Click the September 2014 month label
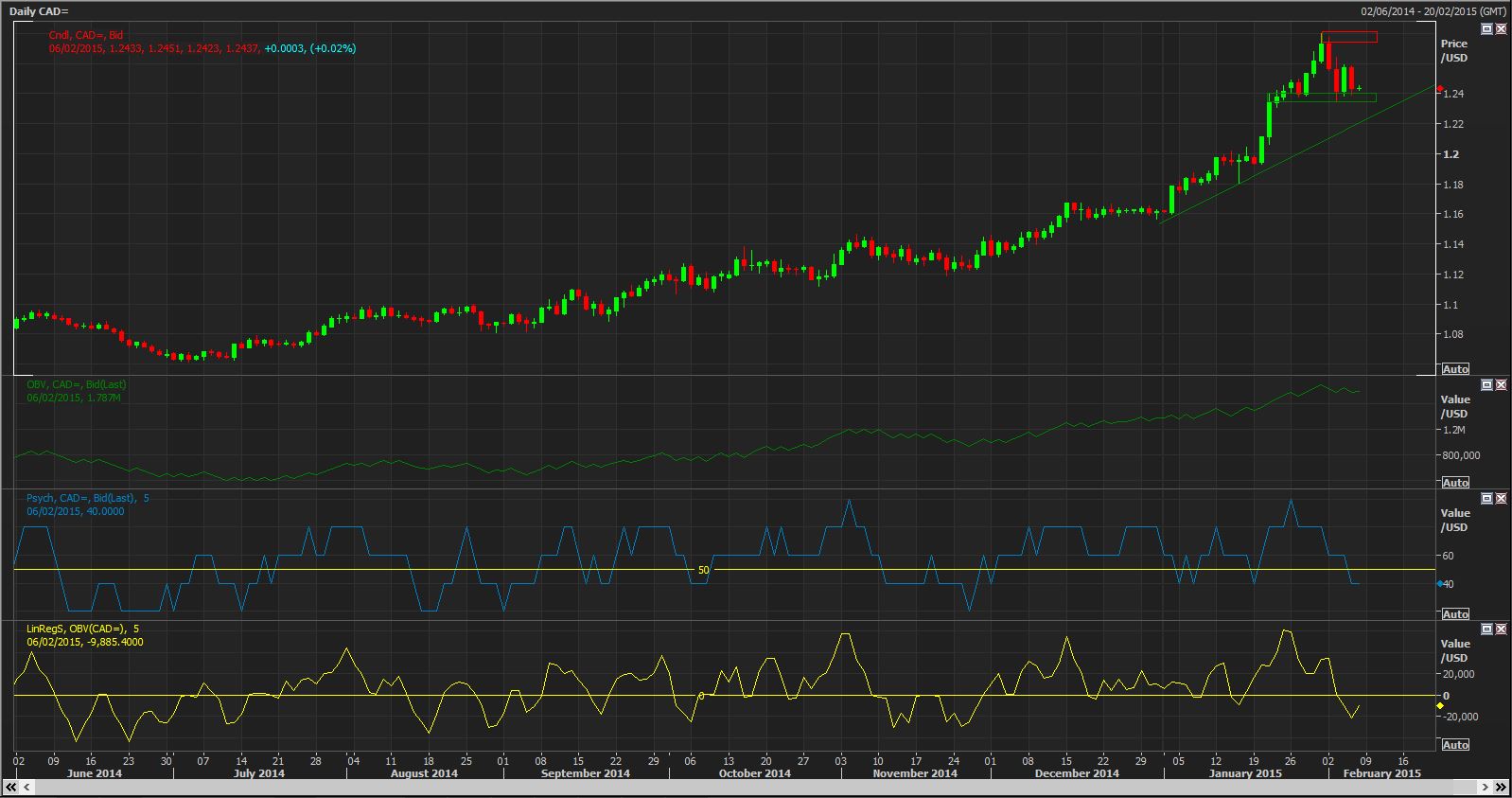 click(586, 773)
